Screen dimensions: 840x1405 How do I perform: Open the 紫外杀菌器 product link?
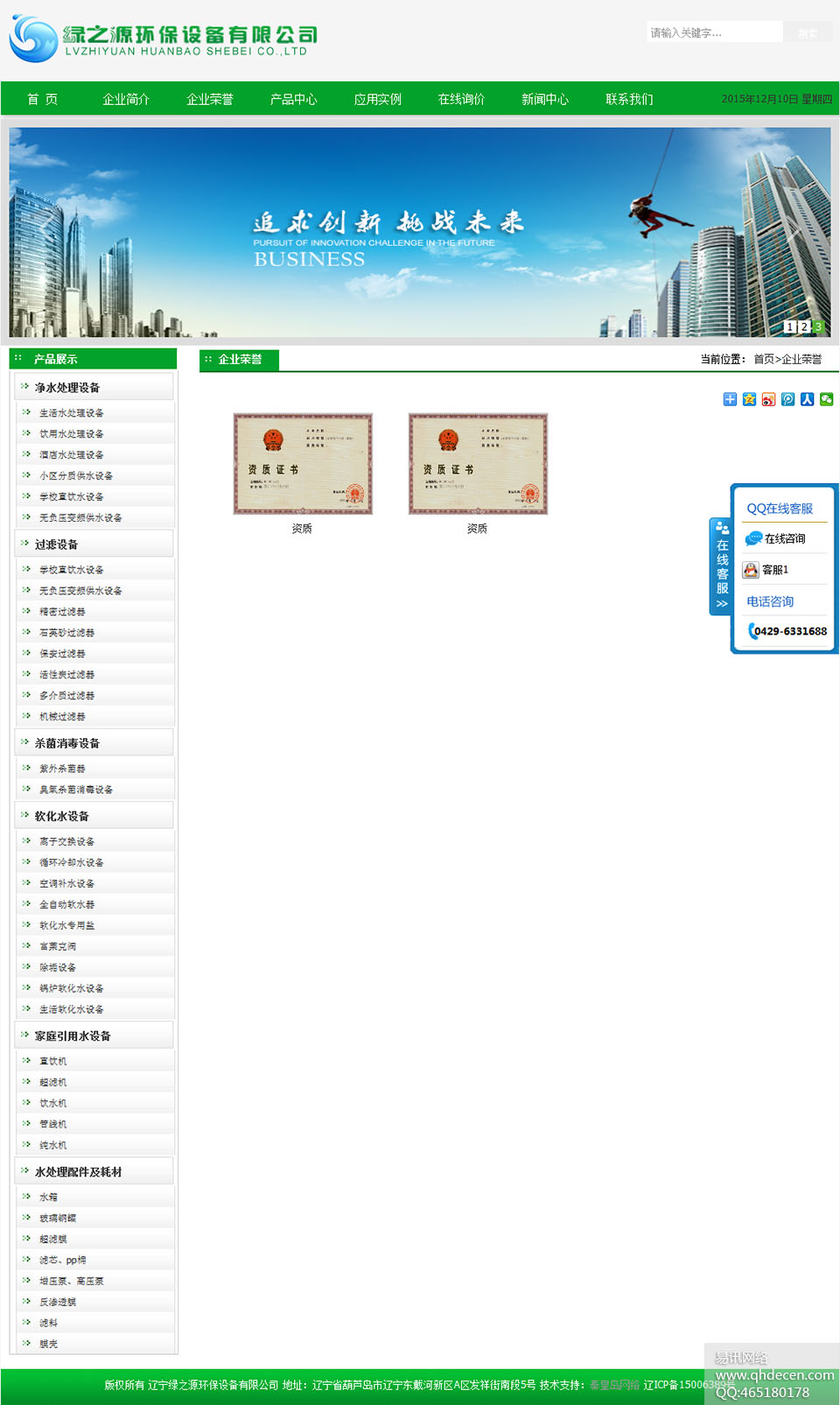coord(62,769)
